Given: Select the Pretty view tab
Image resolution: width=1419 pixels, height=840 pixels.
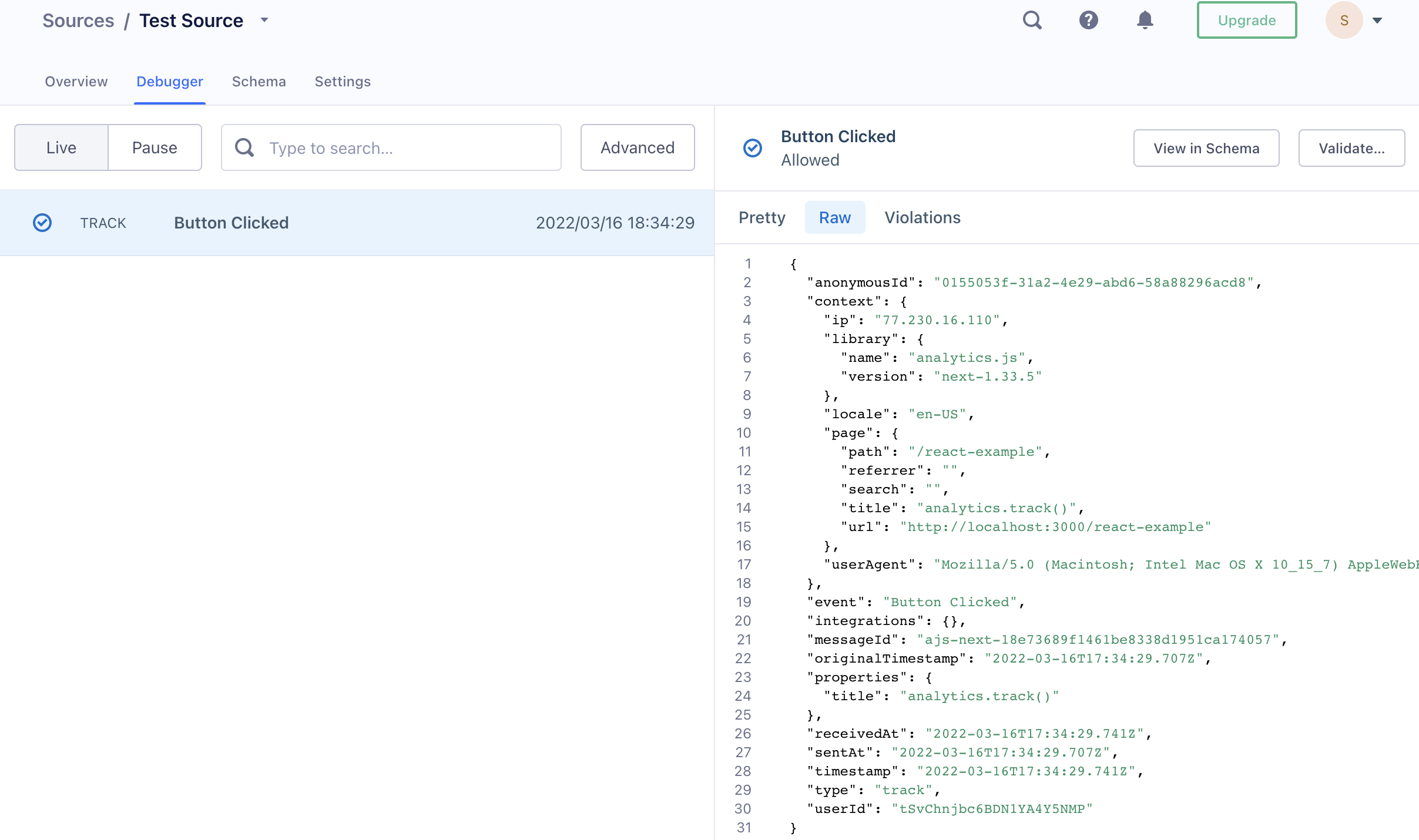Looking at the screenshot, I should 762,217.
